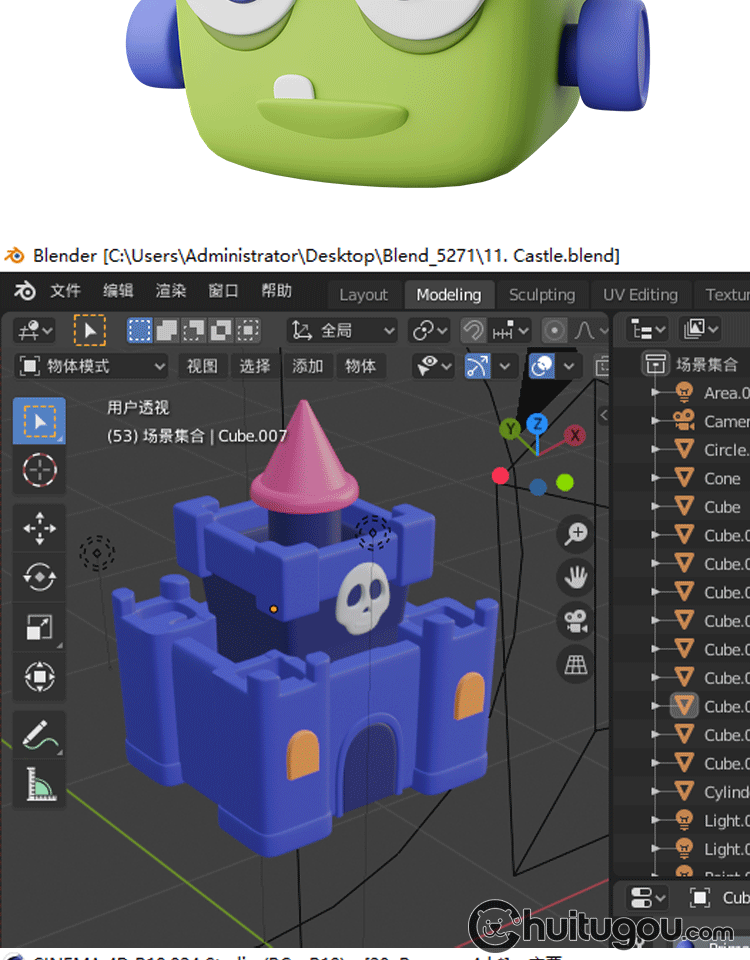Click the 添加 button in viewport header
Screen dimensions: 750x960
click(x=307, y=366)
